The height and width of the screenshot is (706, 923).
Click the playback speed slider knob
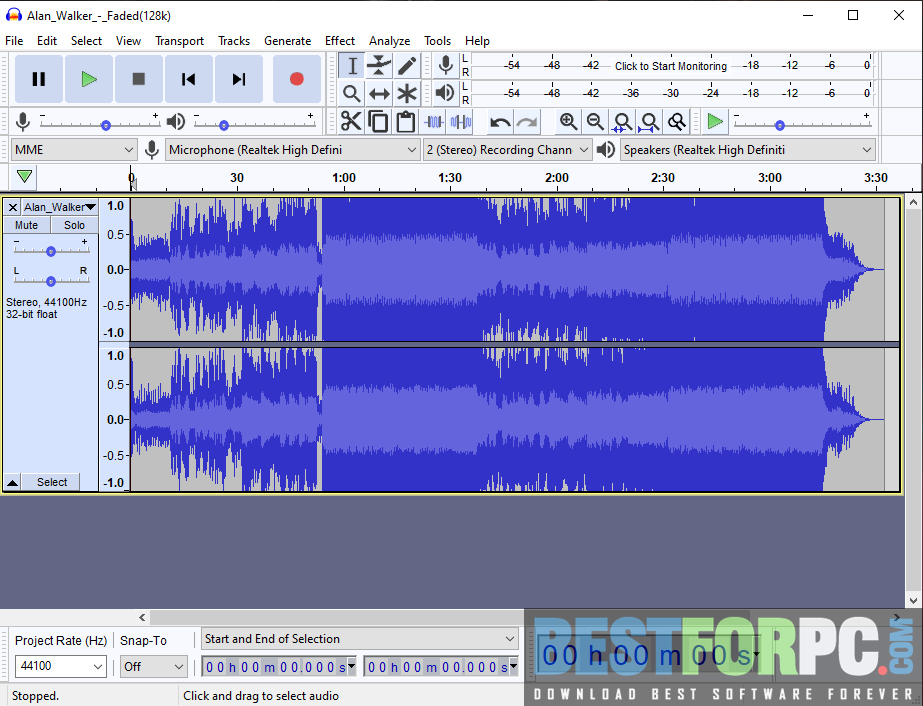(779, 125)
